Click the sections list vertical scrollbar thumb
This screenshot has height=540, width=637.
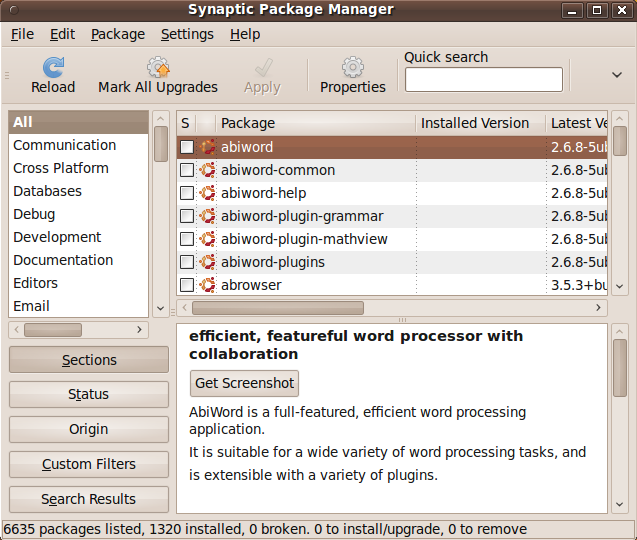(161, 144)
